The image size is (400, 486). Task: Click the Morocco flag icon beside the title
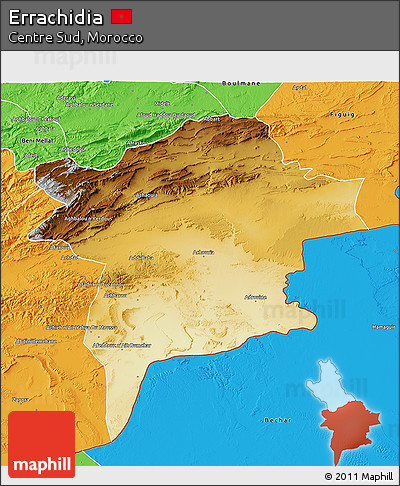(122, 17)
